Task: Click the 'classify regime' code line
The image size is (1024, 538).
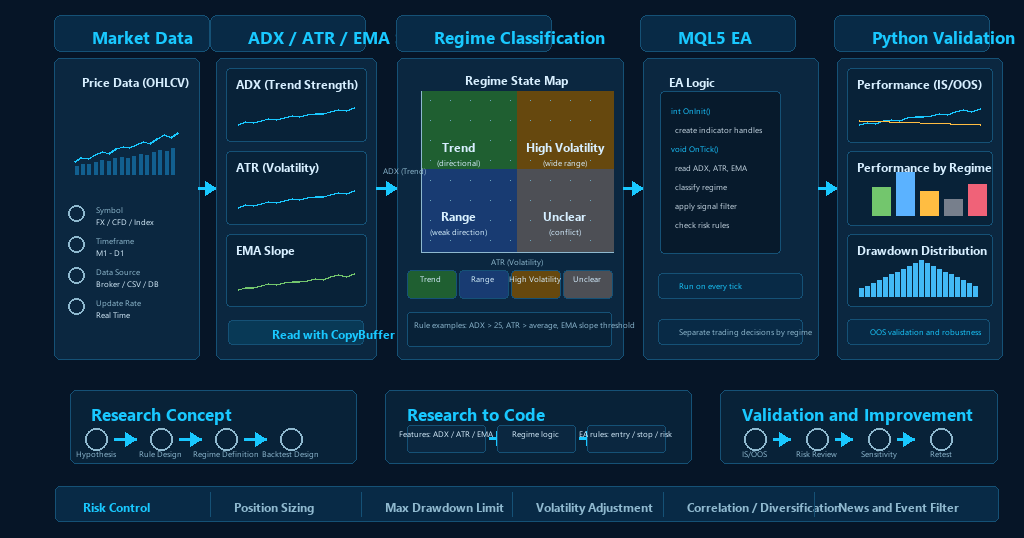Action: coord(701,187)
